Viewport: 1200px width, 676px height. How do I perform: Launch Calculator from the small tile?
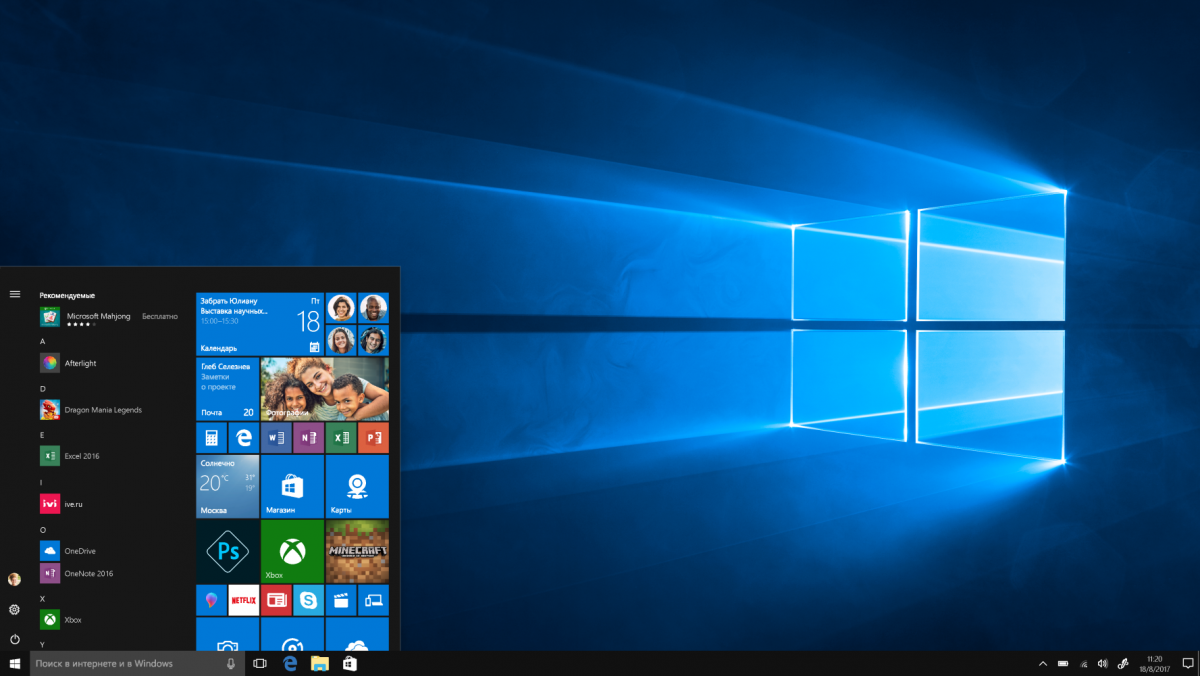coord(211,438)
